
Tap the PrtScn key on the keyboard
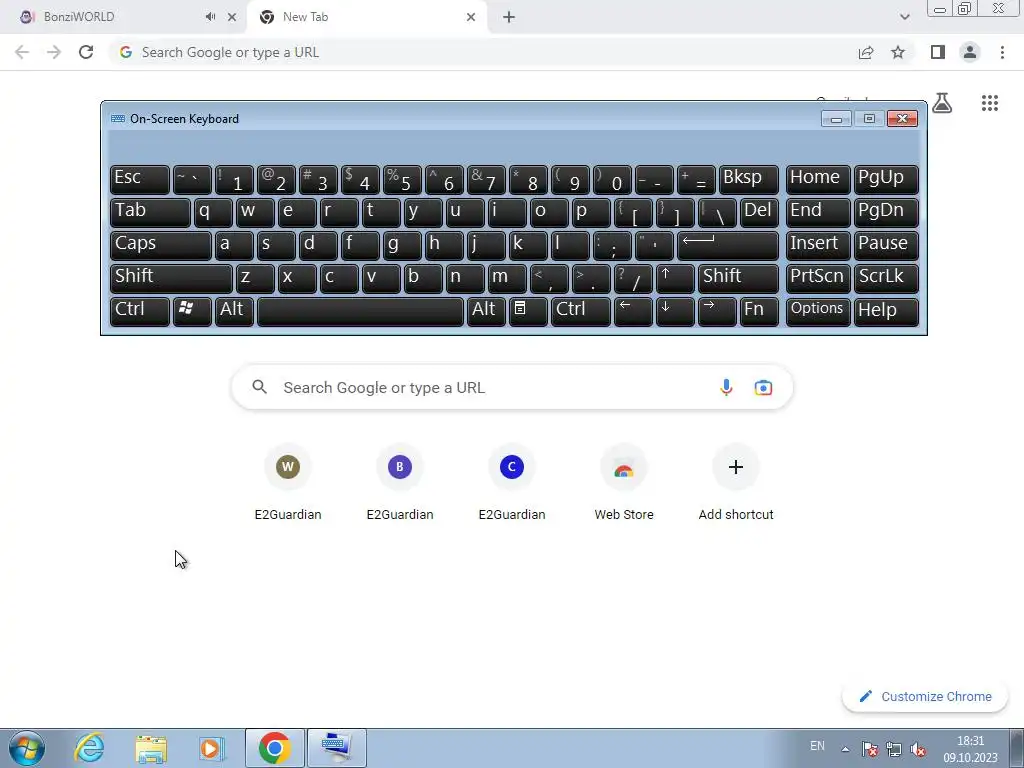[818, 278]
